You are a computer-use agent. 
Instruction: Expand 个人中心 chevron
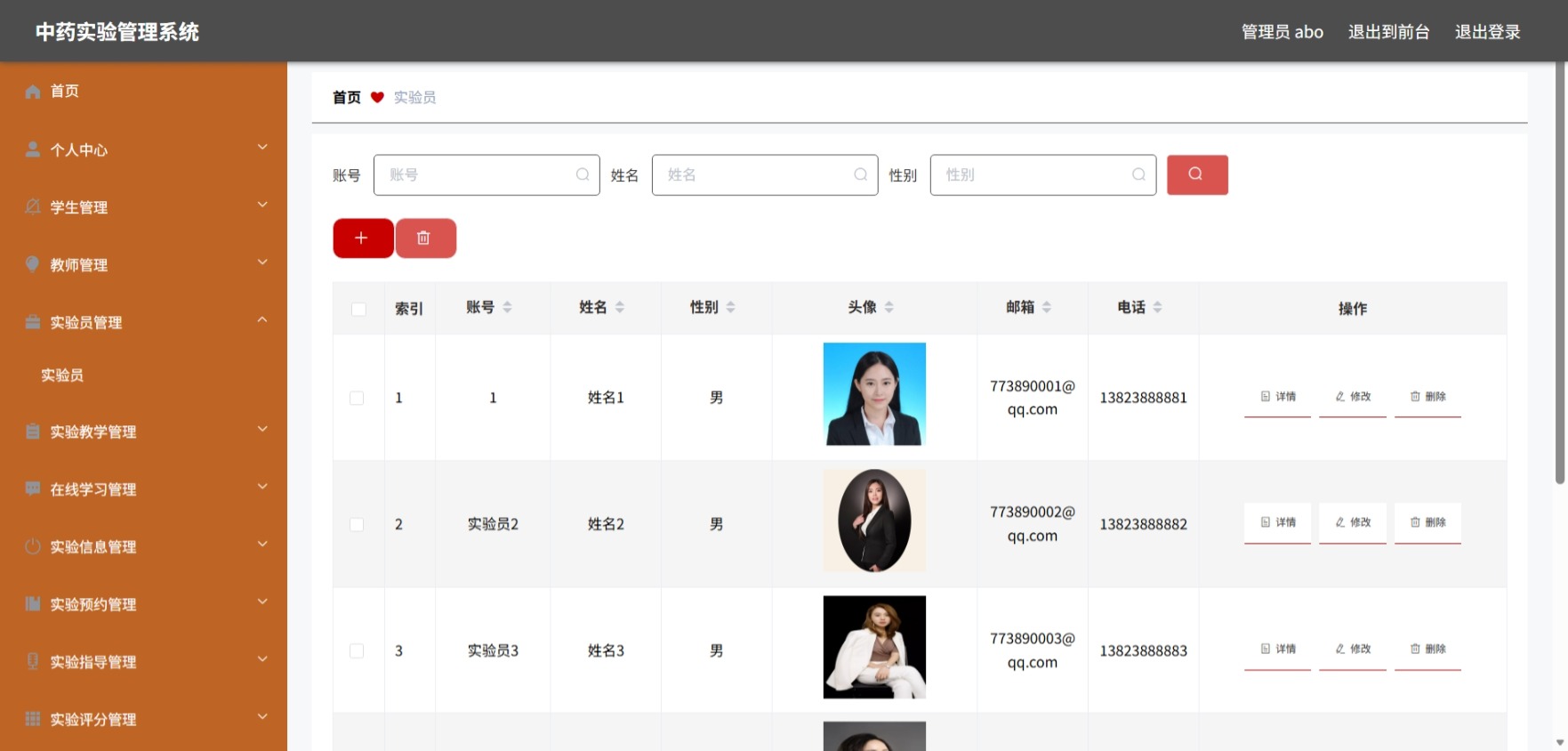tap(262, 147)
